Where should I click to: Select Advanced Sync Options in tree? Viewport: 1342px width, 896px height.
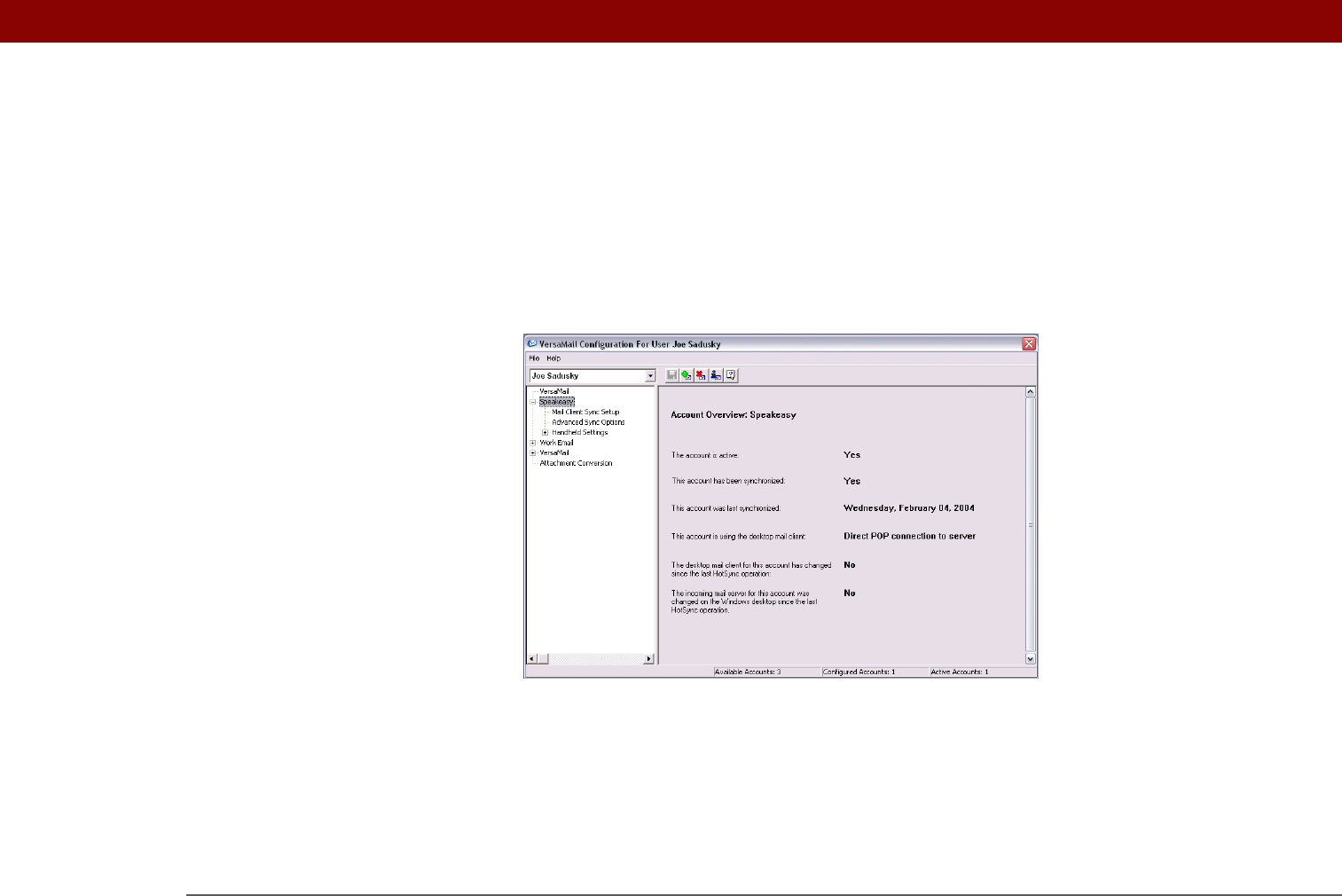(x=588, y=422)
